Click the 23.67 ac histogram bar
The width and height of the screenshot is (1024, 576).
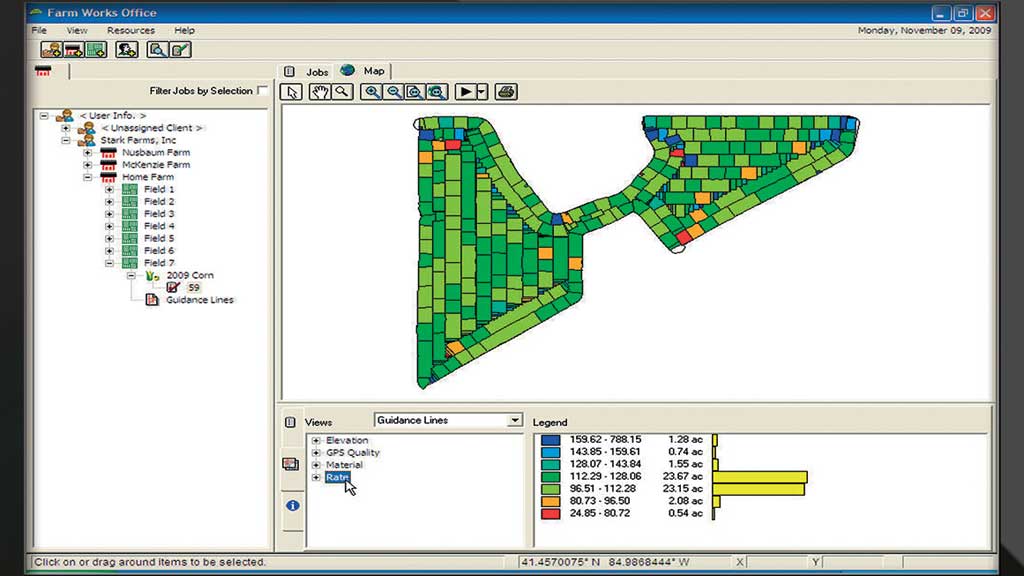coord(760,477)
